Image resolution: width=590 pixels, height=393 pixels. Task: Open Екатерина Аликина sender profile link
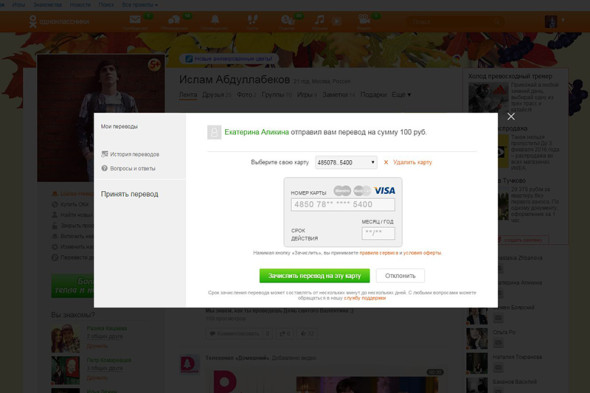coord(257,132)
